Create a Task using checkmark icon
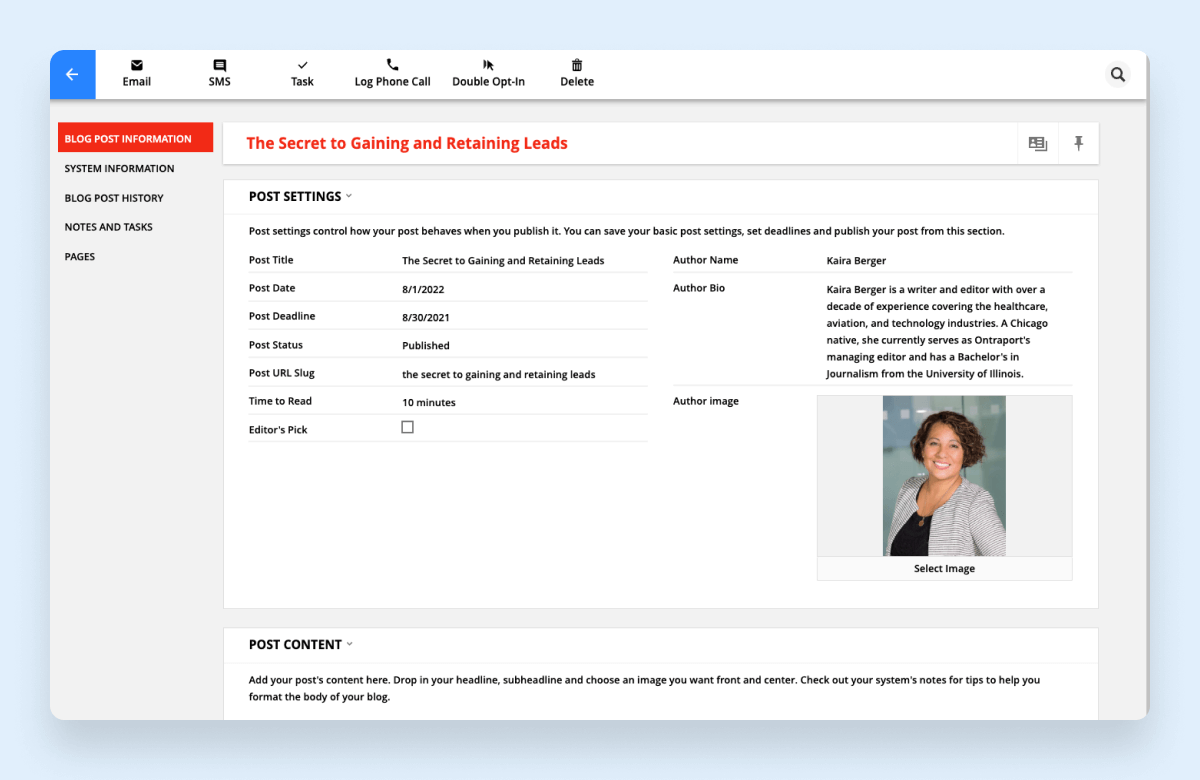1200x780 pixels. pyautogui.click(x=302, y=65)
